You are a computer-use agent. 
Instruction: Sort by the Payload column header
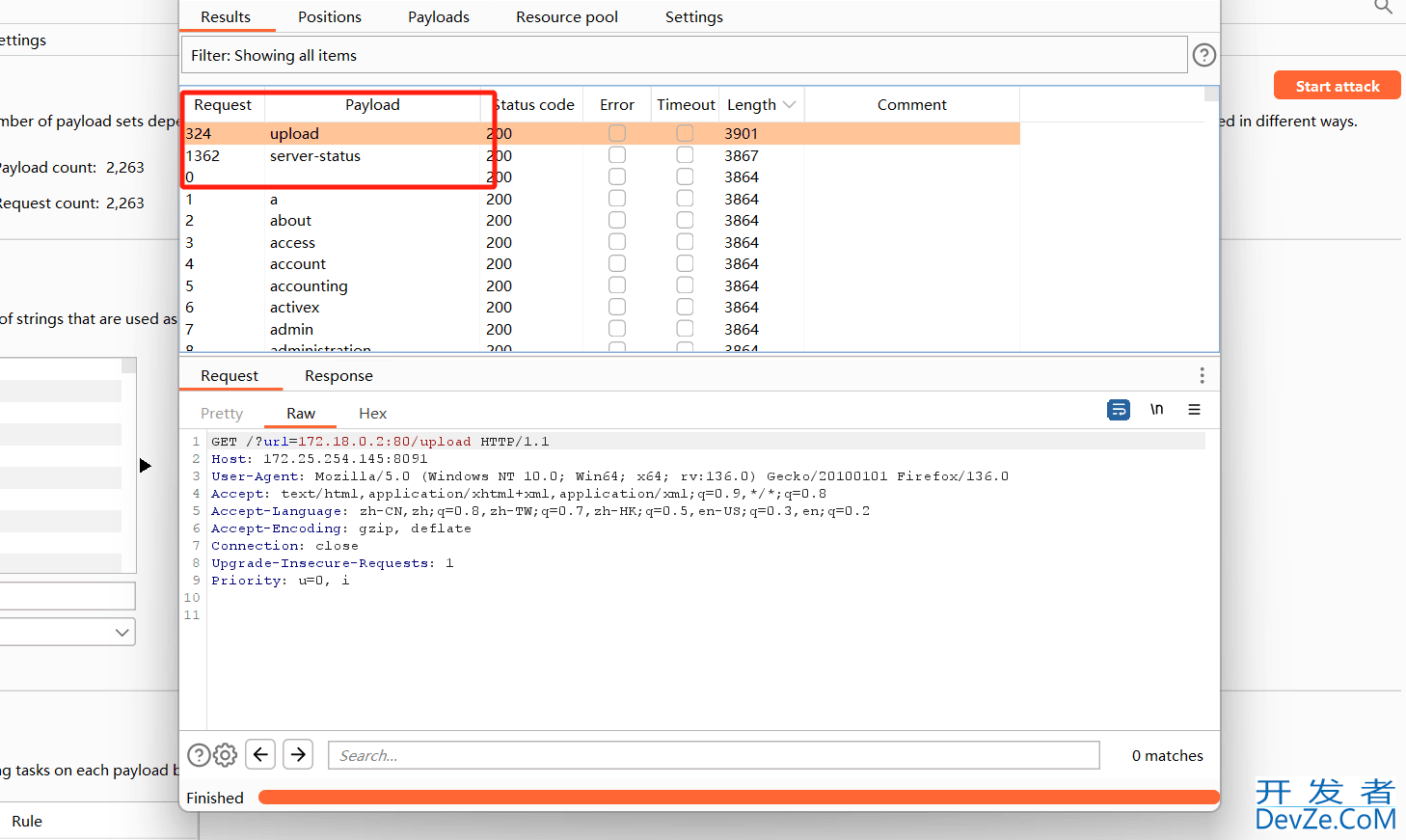coord(372,105)
